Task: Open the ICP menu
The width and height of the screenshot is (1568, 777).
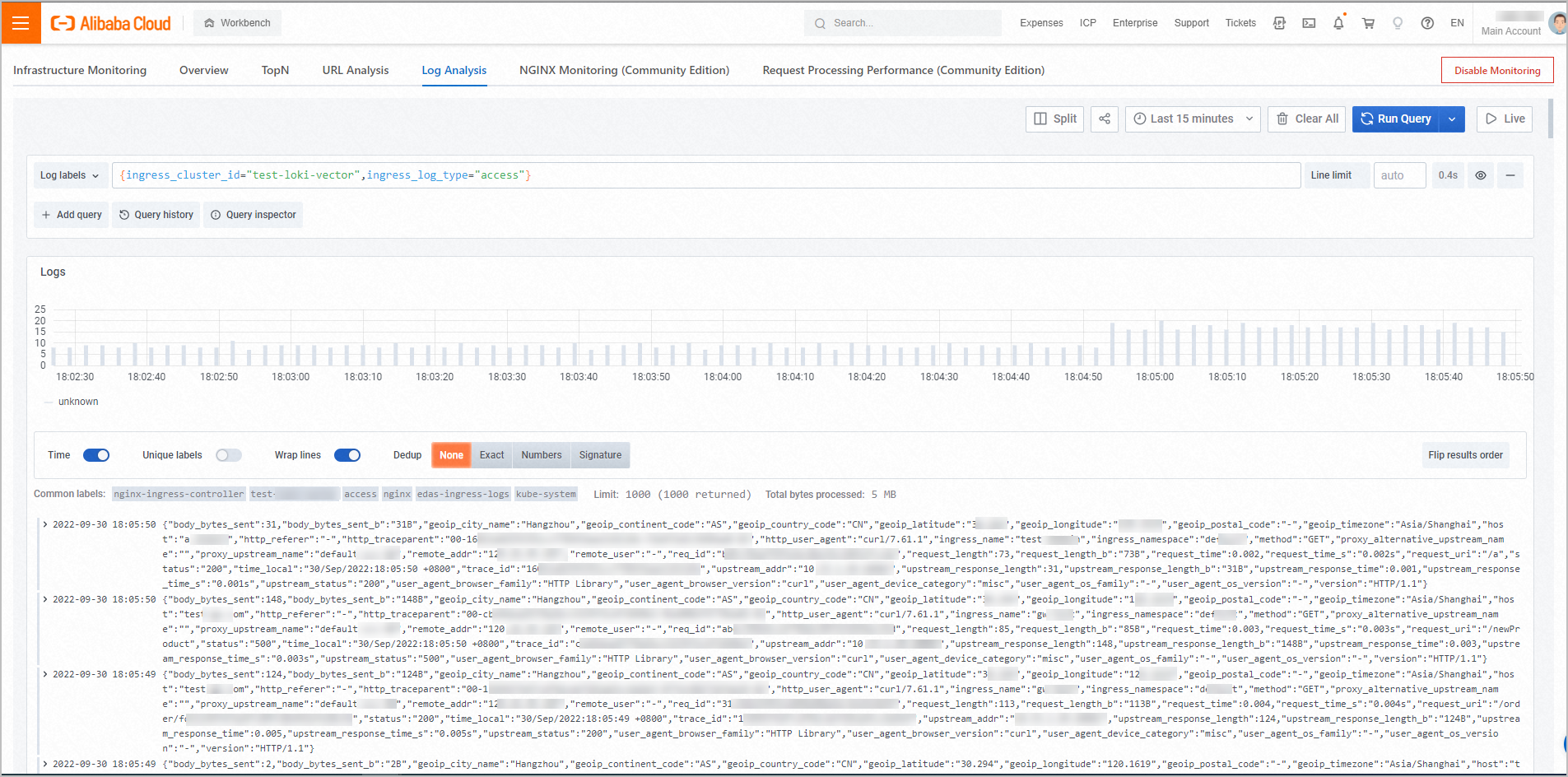Action: click(x=1088, y=23)
